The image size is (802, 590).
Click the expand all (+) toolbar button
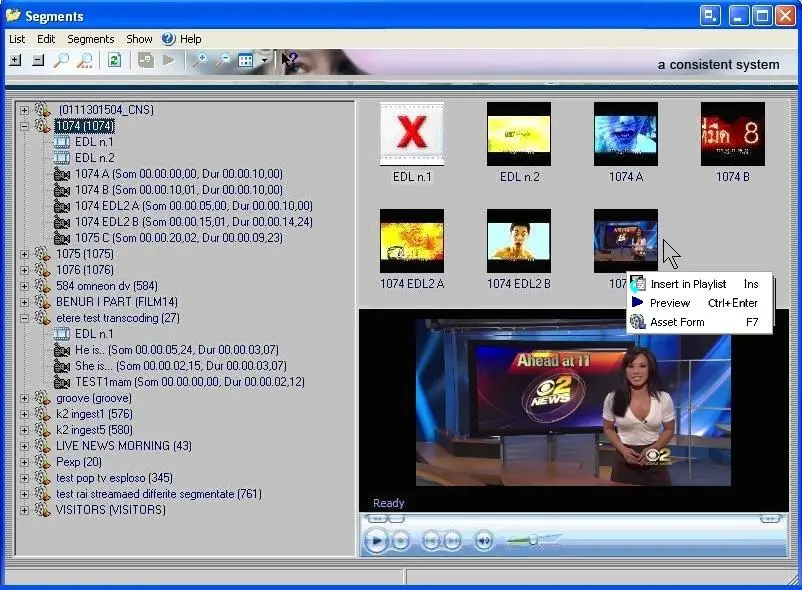15,61
